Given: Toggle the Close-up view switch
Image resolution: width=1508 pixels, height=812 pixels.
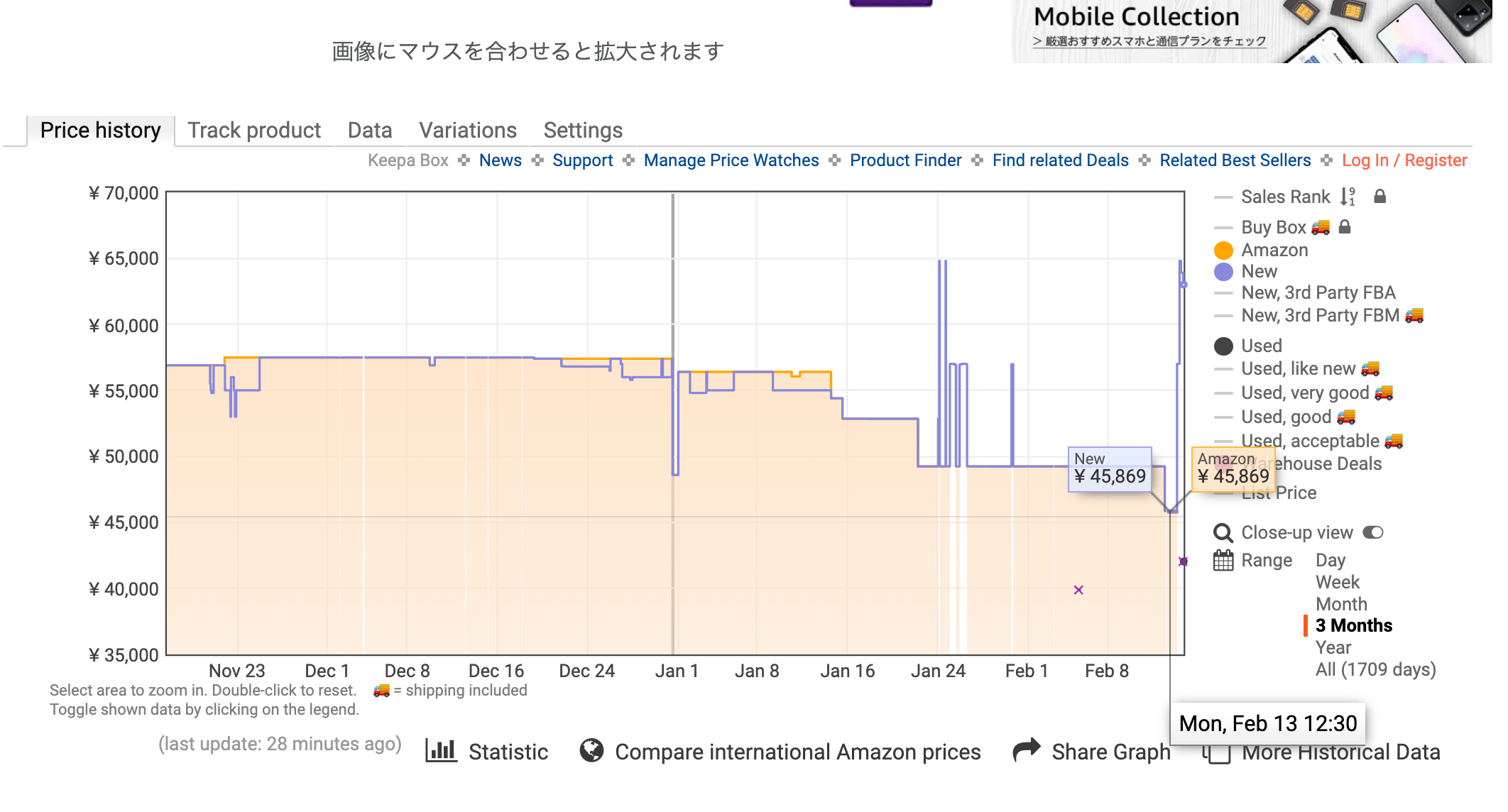Looking at the screenshot, I should tap(1373, 532).
